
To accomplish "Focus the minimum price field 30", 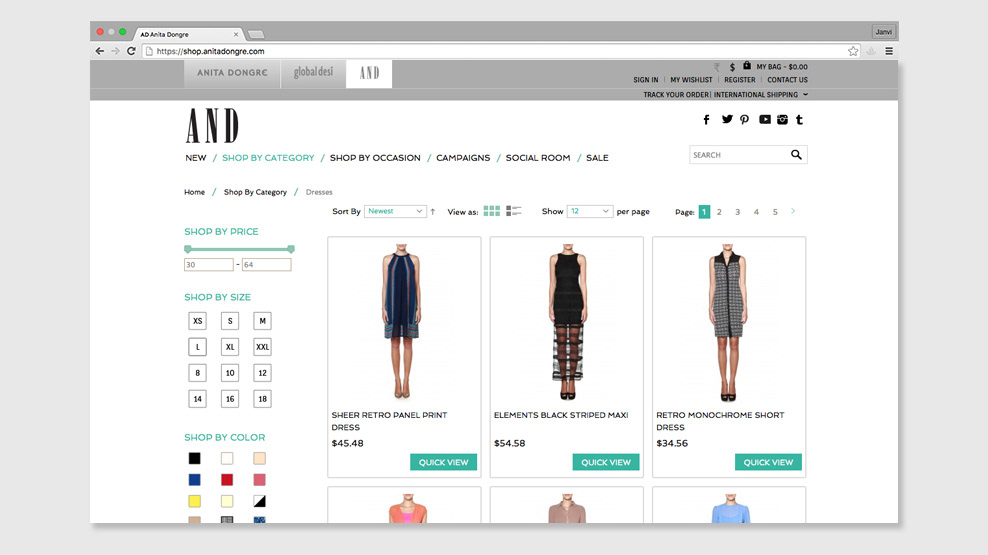I will [x=209, y=265].
